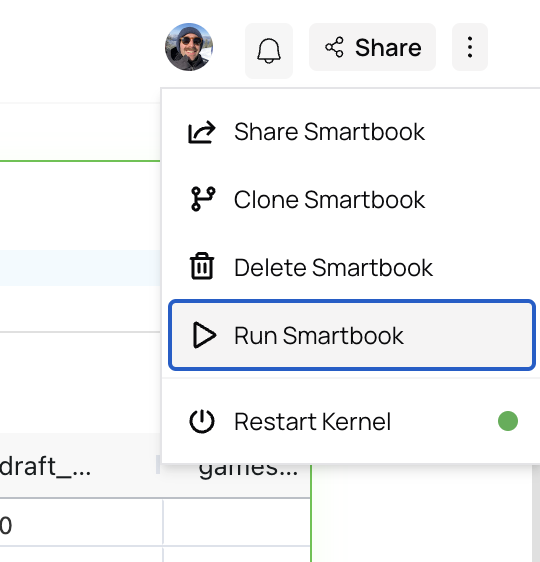Open the user profile avatar

[x=189, y=47]
